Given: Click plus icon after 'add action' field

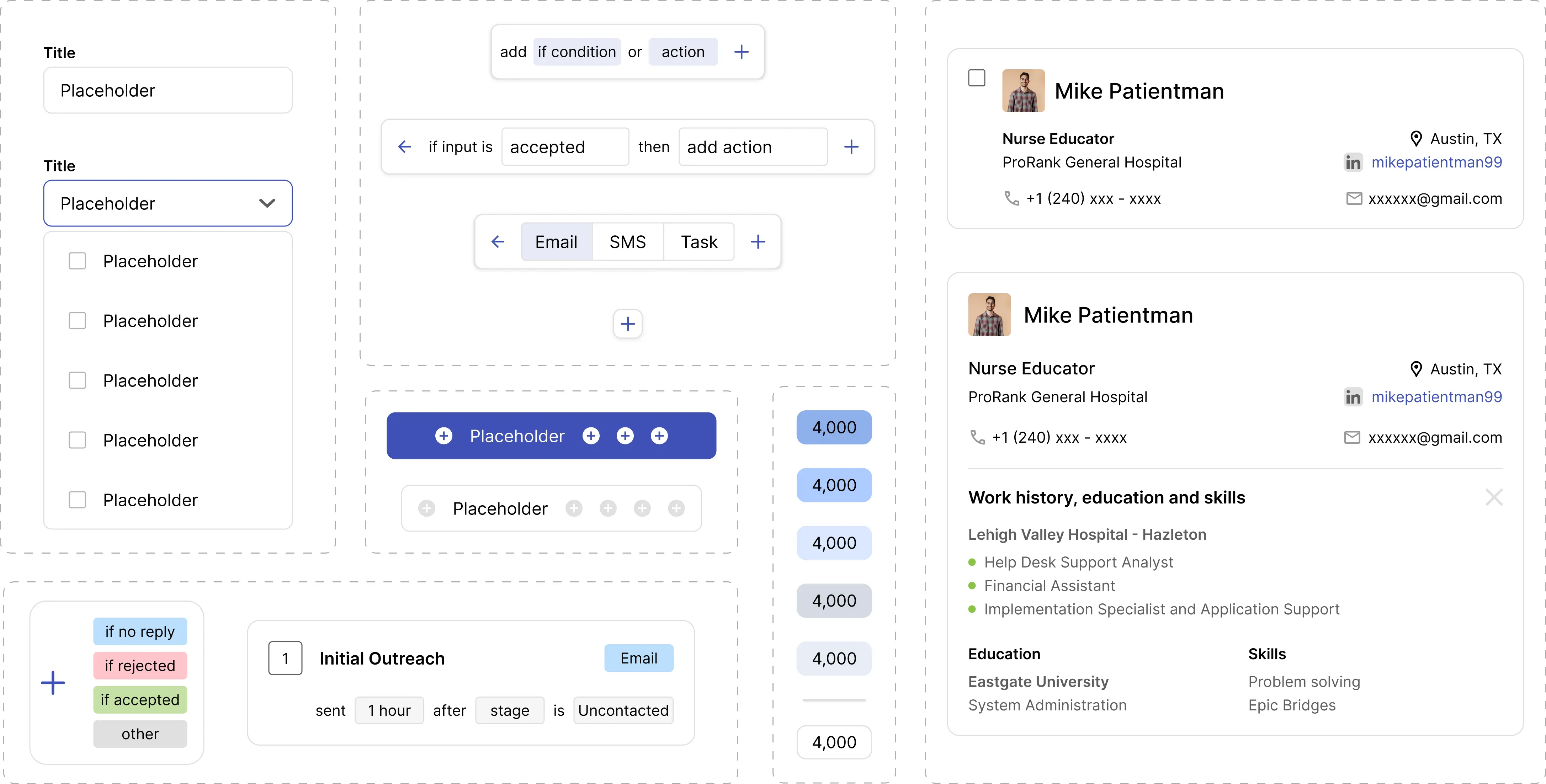Looking at the screenshot, I should (851, 147).
